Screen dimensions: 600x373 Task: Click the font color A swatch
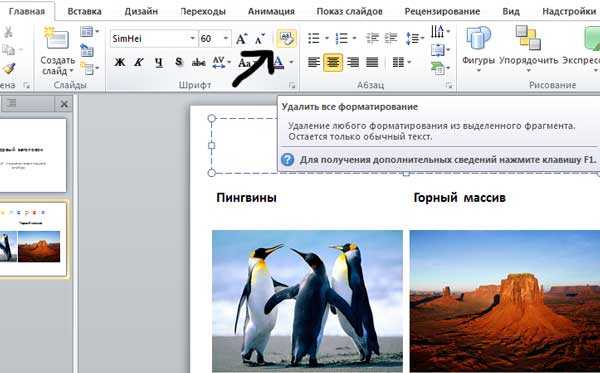[x=279, y=62]
